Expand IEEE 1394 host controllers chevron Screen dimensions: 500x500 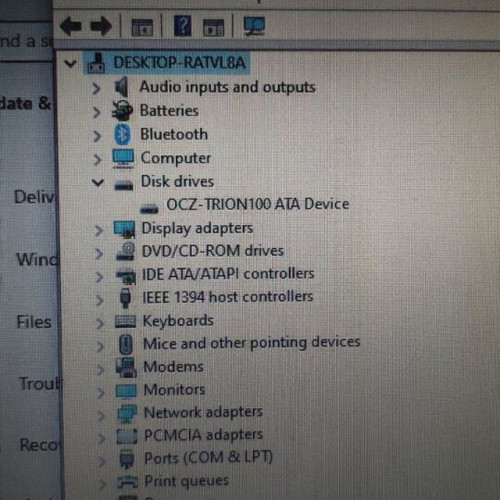tap(99, 300)
